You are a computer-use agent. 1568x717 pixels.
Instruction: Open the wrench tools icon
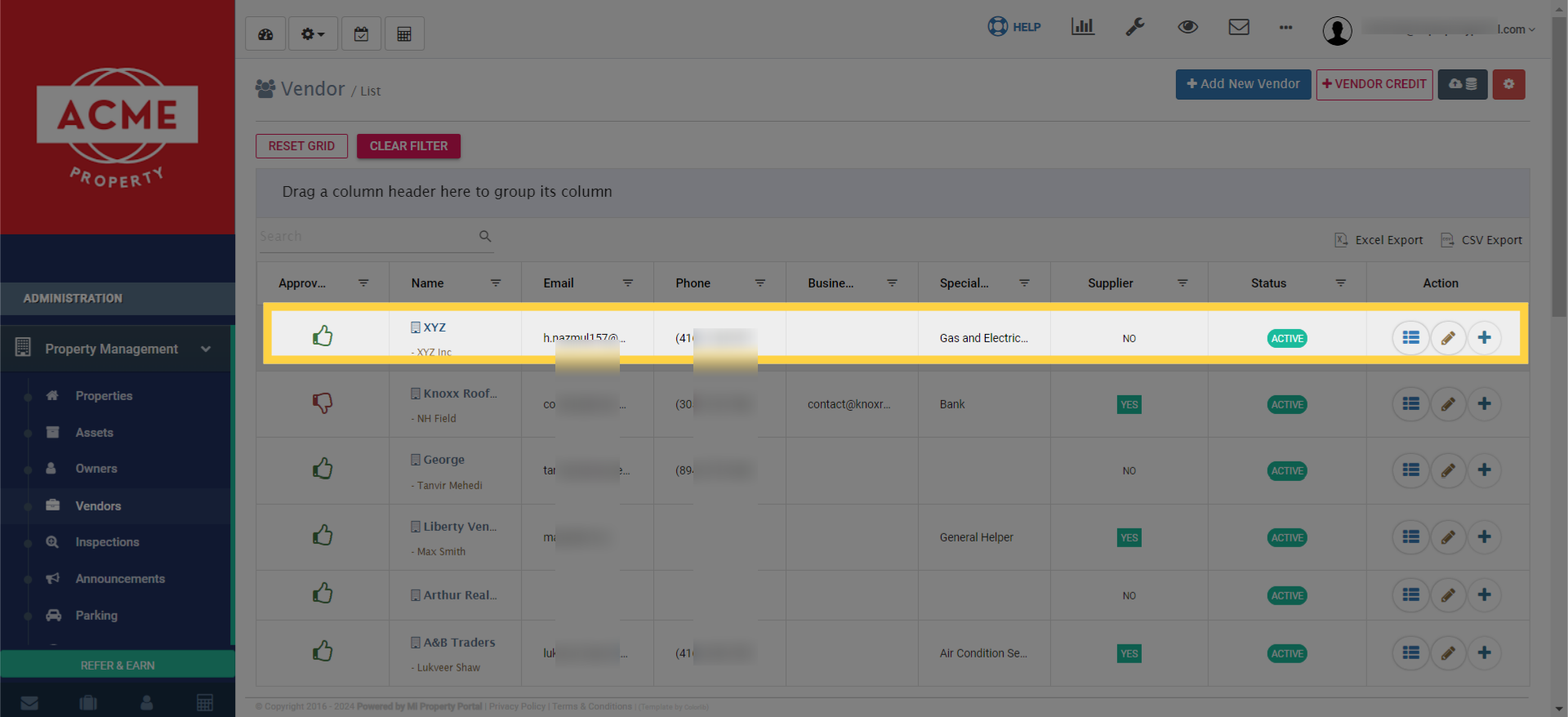pyautogui.click(x=1135, y=27)
